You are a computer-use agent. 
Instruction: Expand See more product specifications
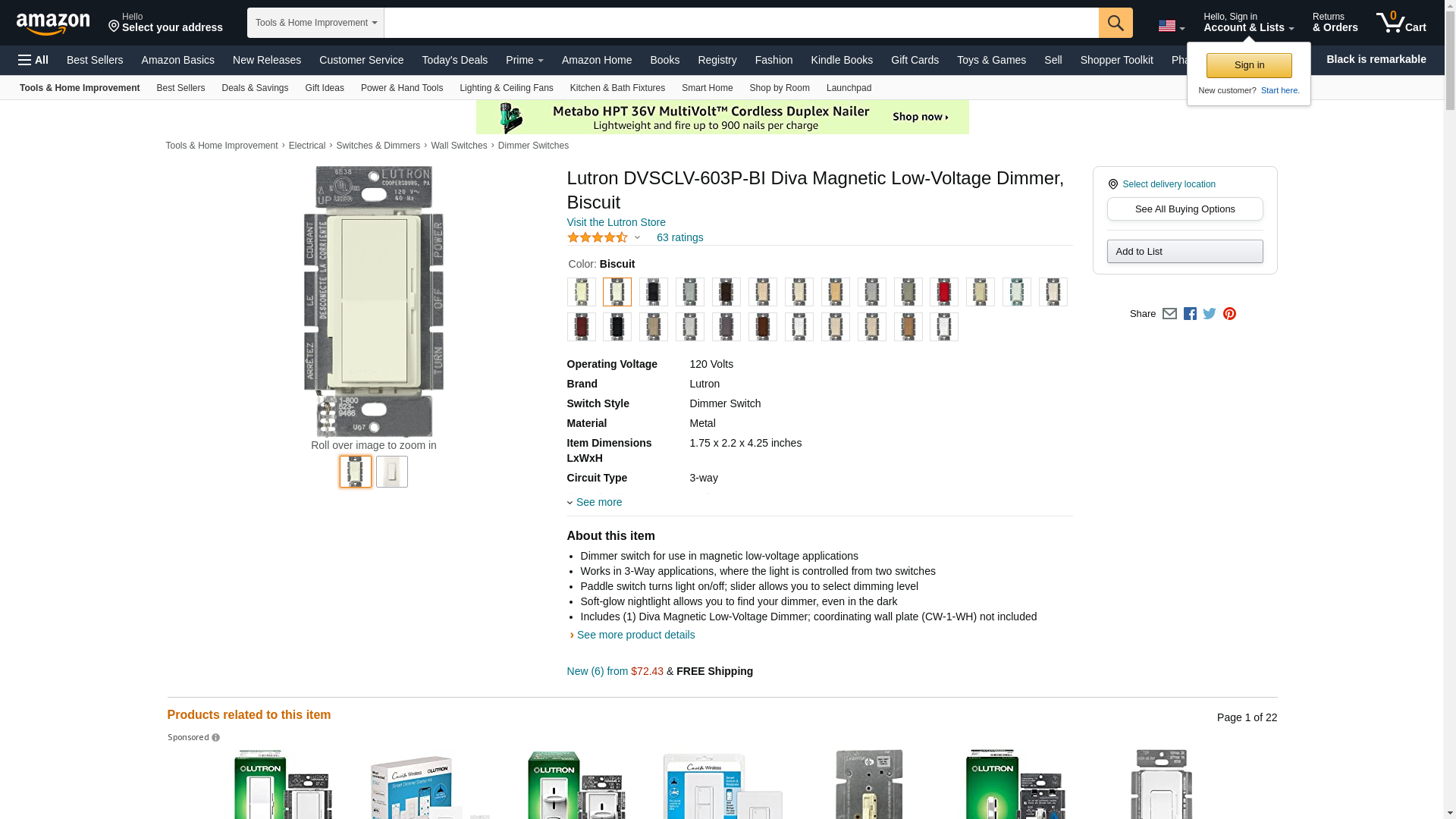tap(598, 502)
